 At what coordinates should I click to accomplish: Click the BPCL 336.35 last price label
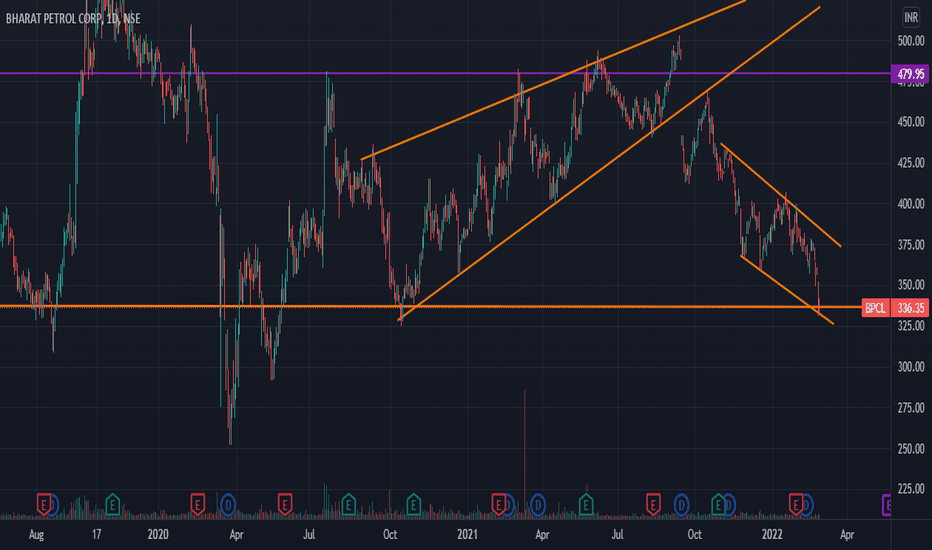pyautogui.click(x=895, y=308)
